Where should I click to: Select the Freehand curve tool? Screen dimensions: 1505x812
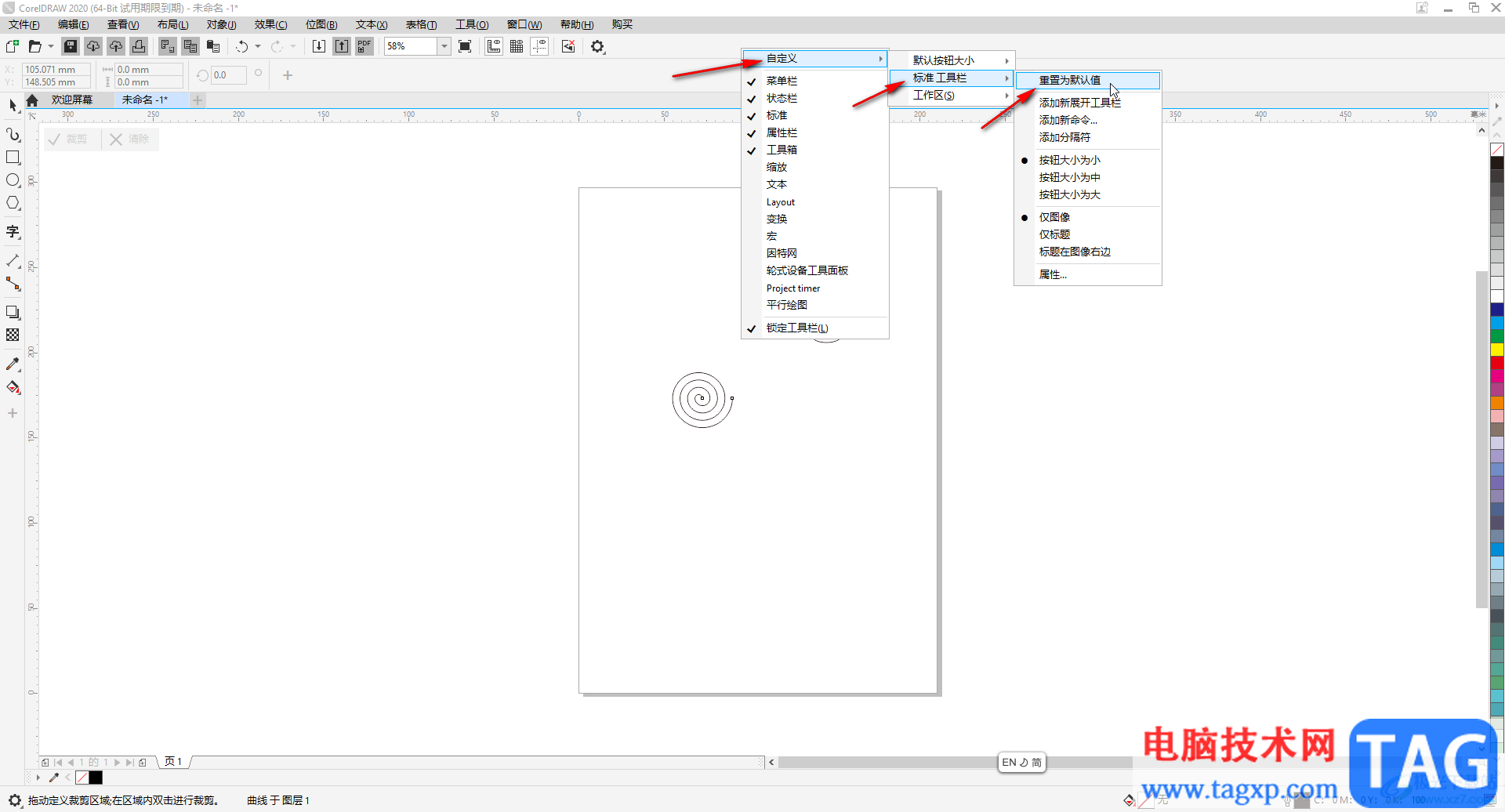tap(13, 134)
